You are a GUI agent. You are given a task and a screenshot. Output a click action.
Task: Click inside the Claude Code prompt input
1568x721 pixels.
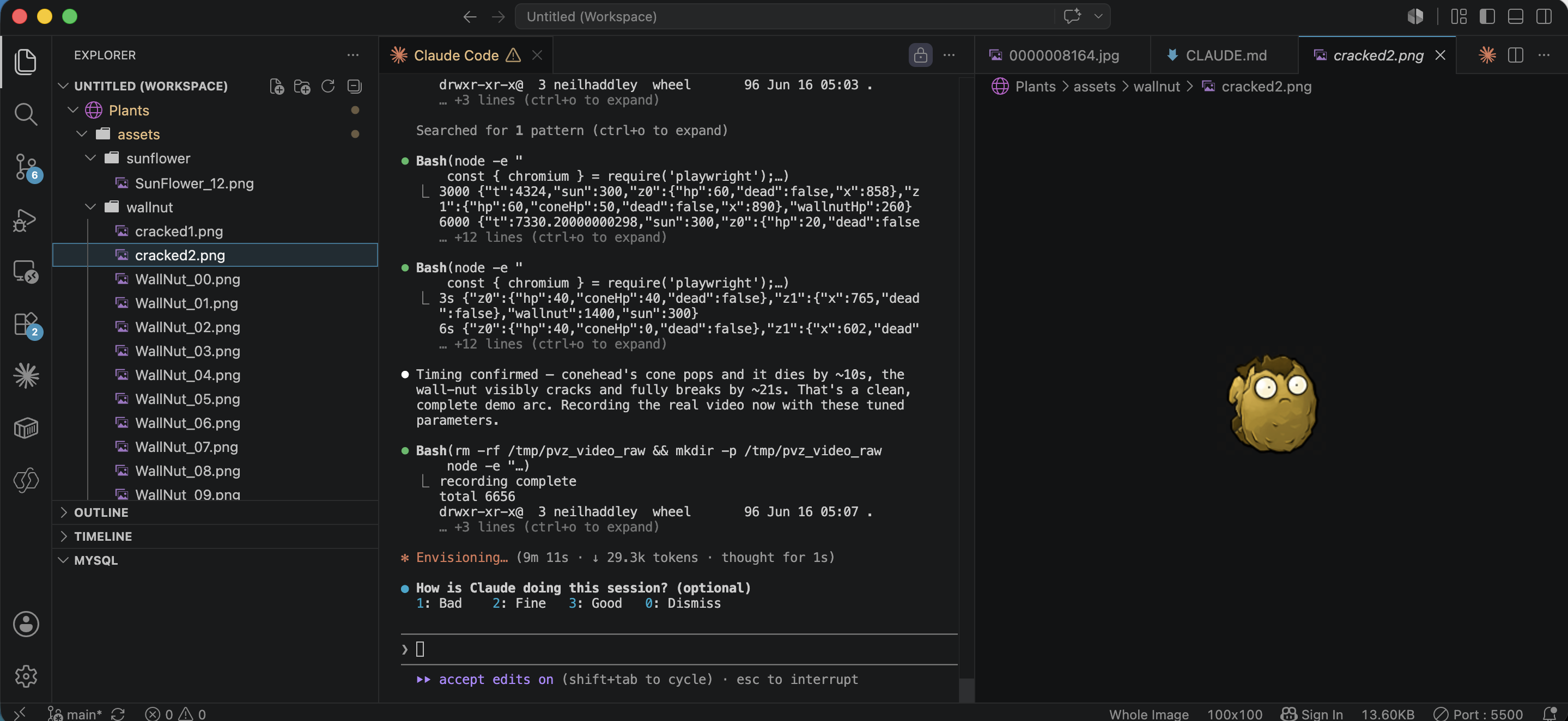click(x=679, y=649)
